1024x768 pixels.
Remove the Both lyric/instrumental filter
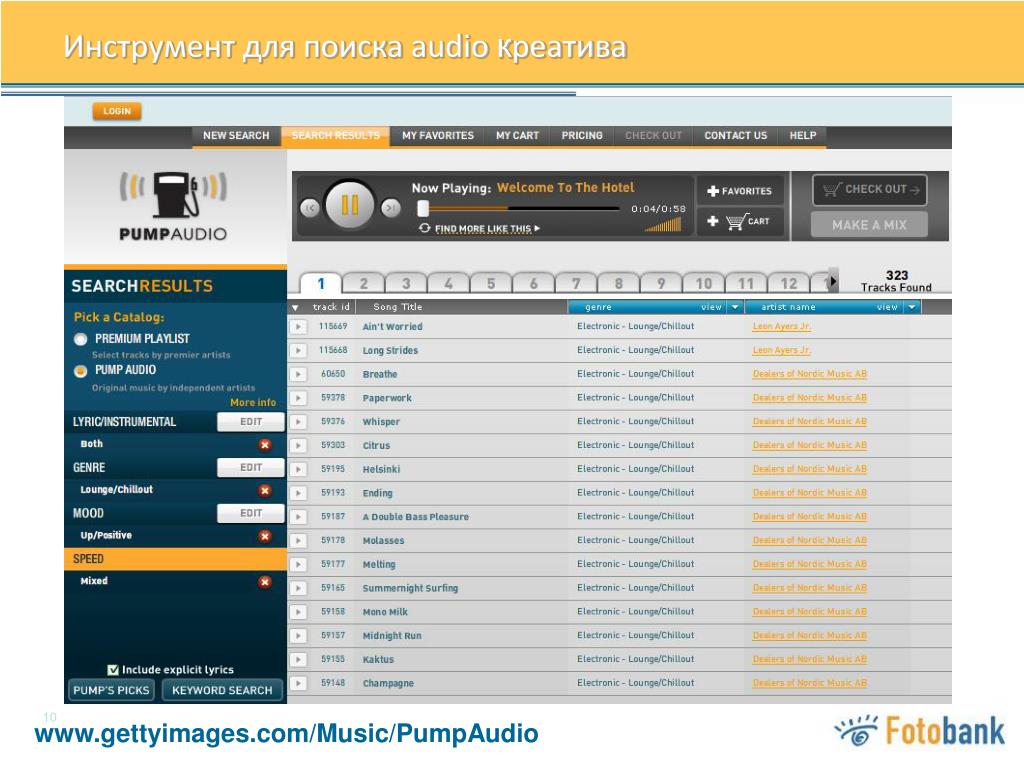click(264, 445)
